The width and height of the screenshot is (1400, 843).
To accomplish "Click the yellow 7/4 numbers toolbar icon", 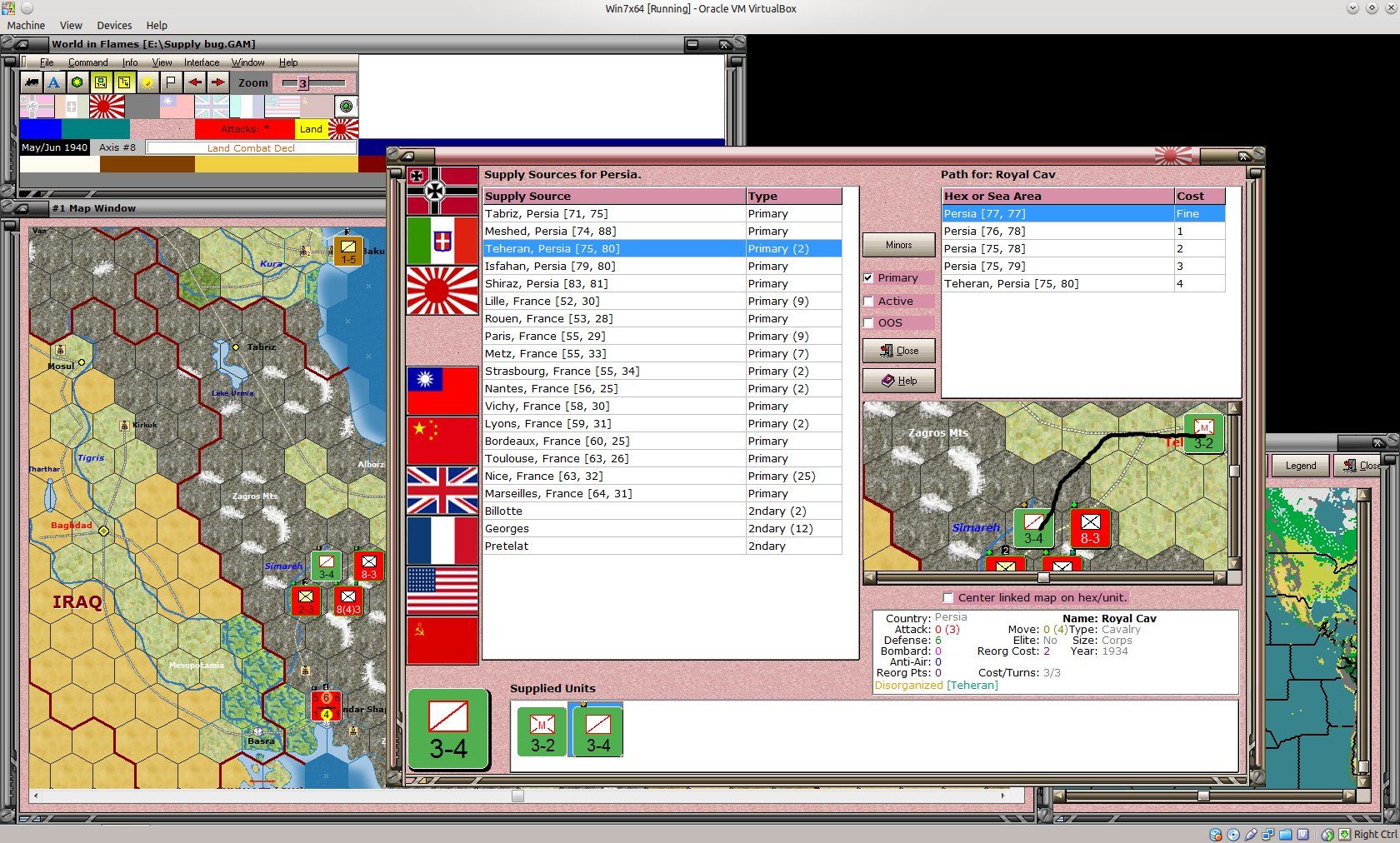I will coord(123,82).
